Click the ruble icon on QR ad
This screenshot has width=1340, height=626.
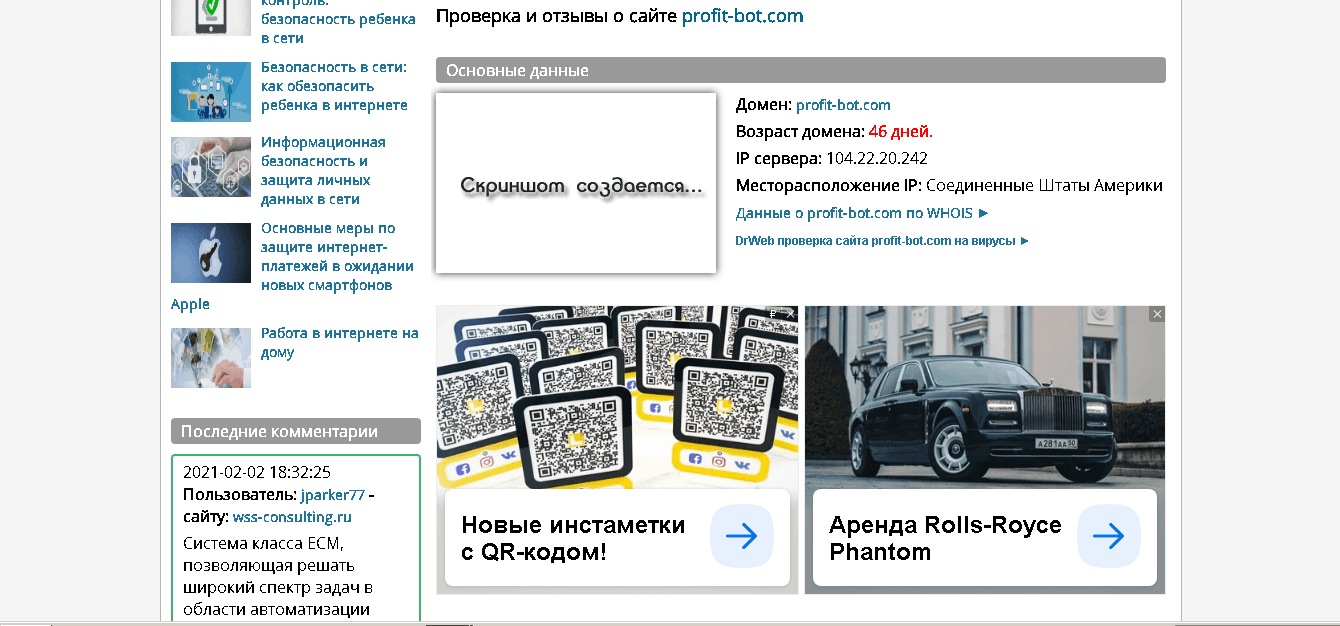[773, 314]
